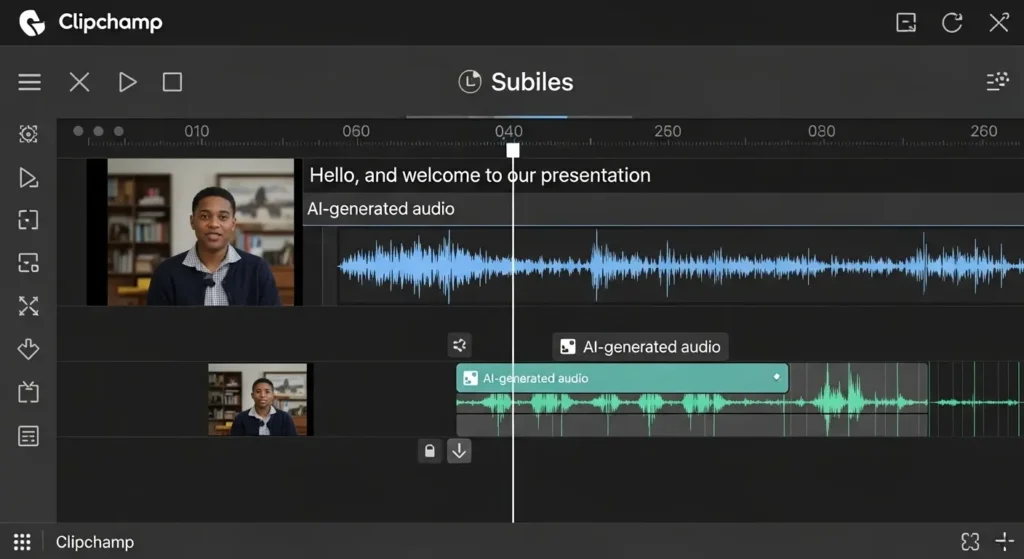Click the play-shaped sidebar icon
Image resolution: width=1024 pixels, height=559 pixels.
[x=28, y=178]
